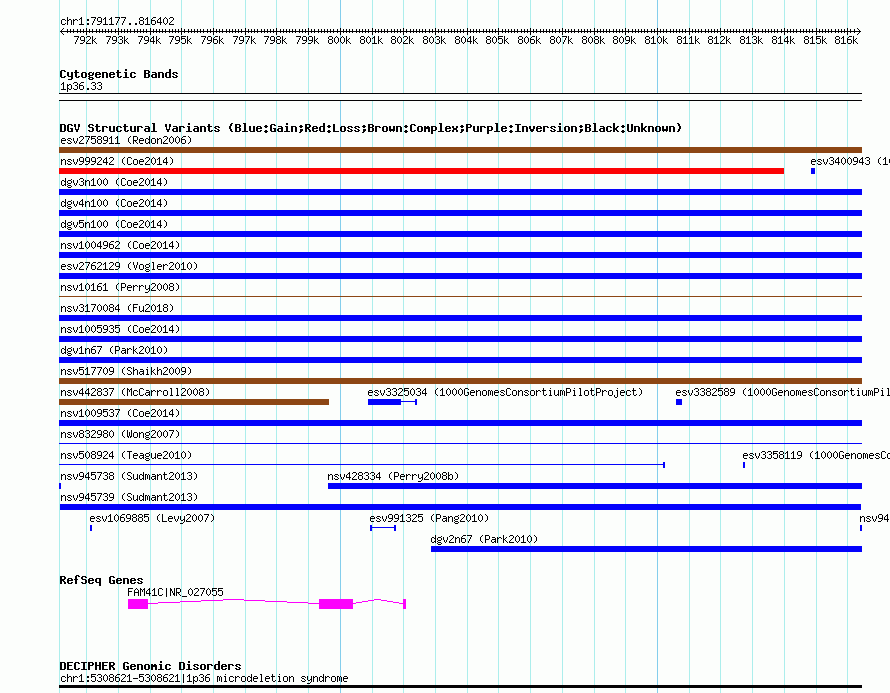890x693 pixels.
Task: Select the nsv428334 Perry2008b gain bar
Action: point(594,486)
